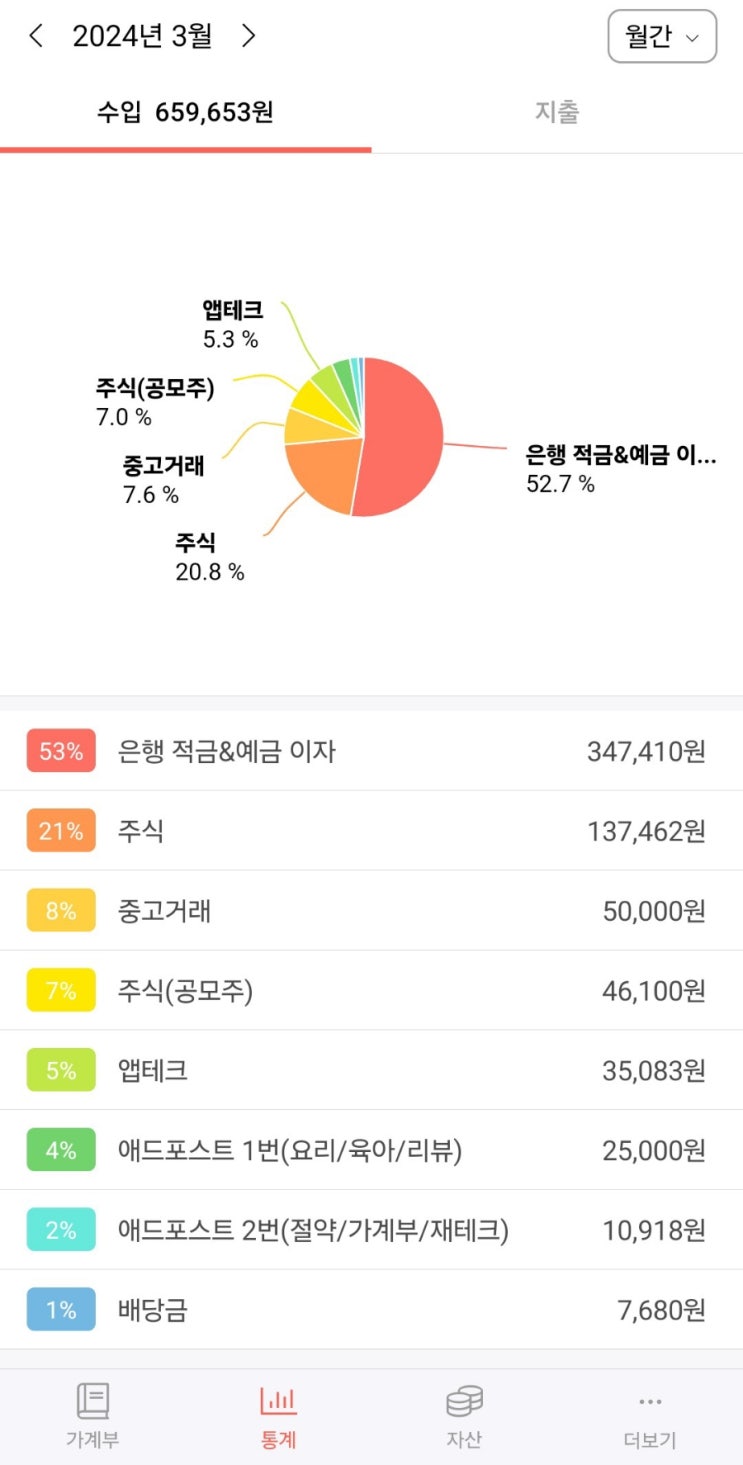Tap the 앱테크 35,083원 row
The image size is (743, 1465).
pos(370,1071)
